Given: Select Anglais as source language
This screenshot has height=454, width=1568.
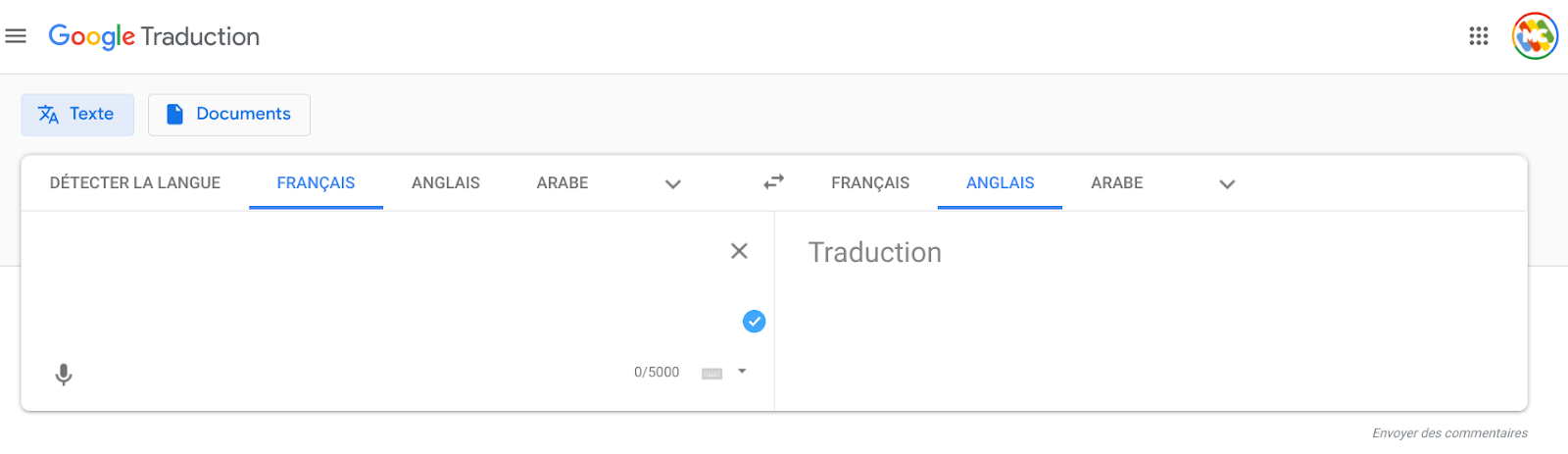Looking at the screenshot, I should pos(446,182).
